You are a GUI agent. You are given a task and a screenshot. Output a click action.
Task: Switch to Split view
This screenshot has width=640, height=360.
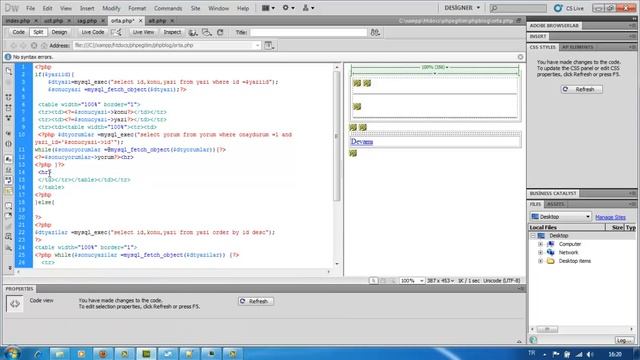click(x=38, y=32)
